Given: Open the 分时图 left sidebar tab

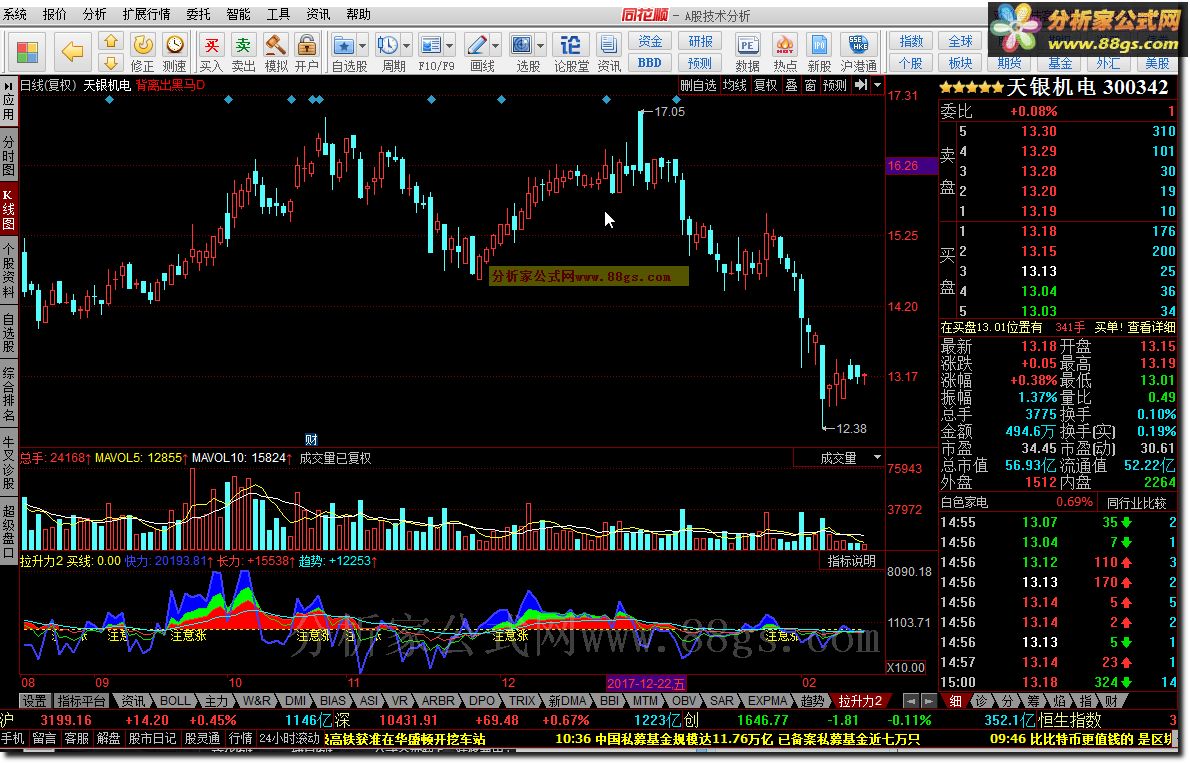Looking at the screenshot, I should pyautogui.click(x=8, y=156).
